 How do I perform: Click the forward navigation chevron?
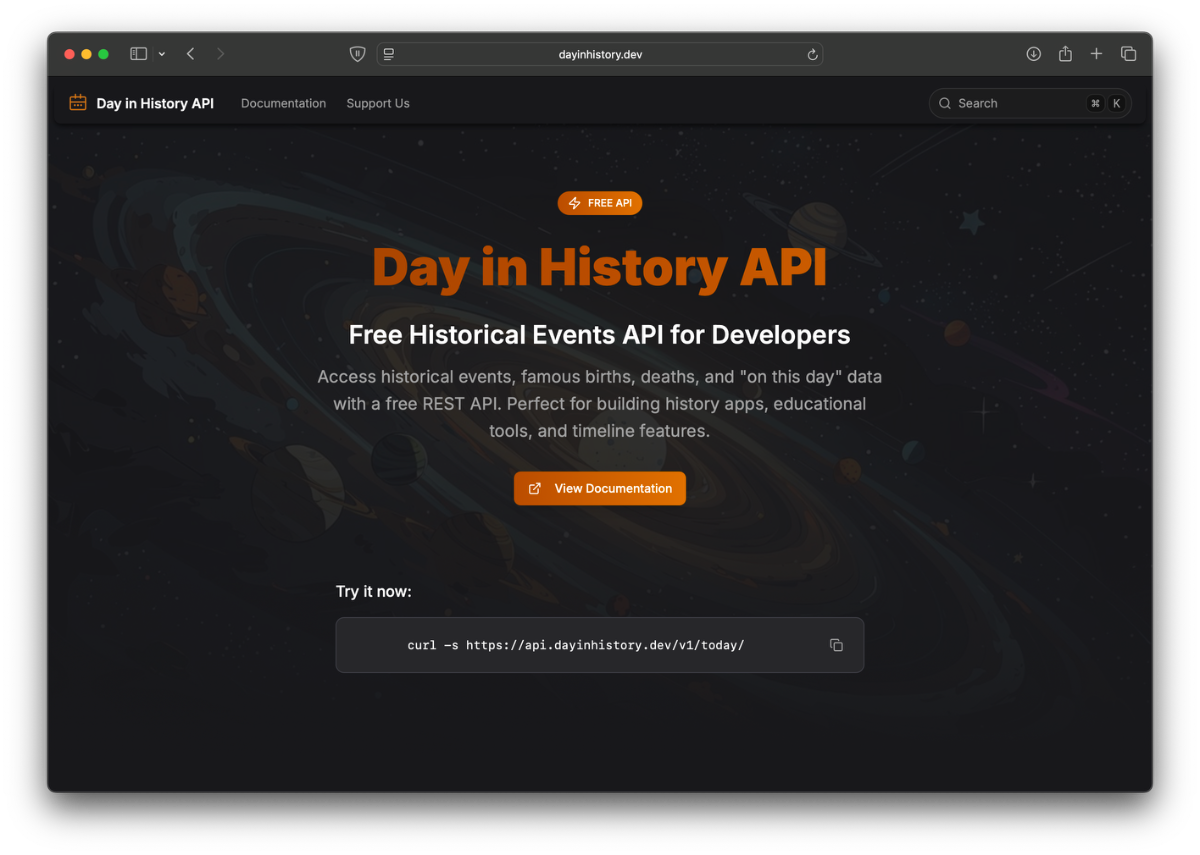coord(219,54)
